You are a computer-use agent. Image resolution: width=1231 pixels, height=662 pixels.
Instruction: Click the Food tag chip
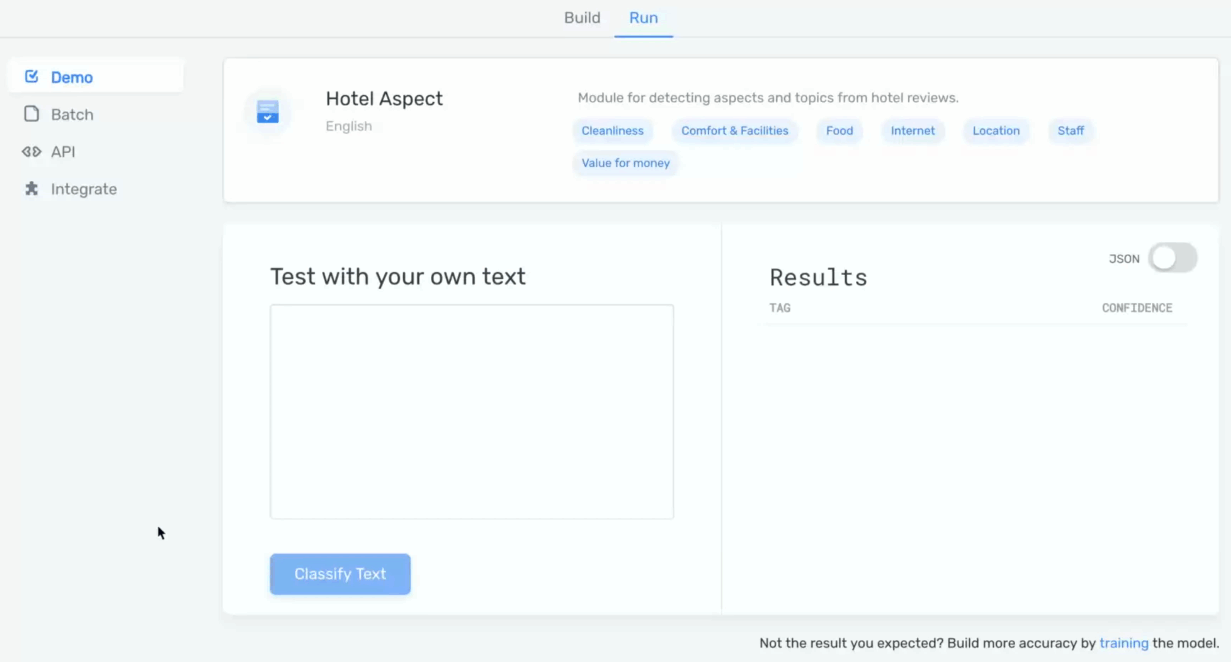pos(839,131)
